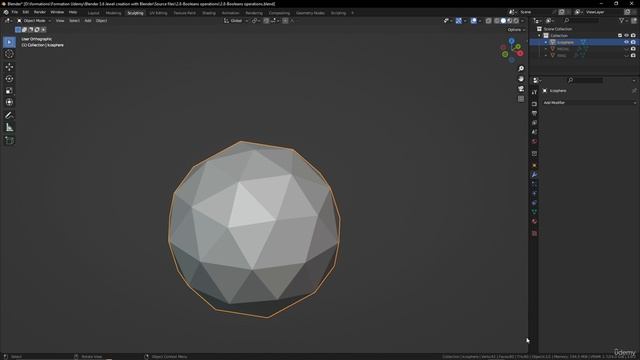
Task: Open the File menu
Action: pos(15,12)
